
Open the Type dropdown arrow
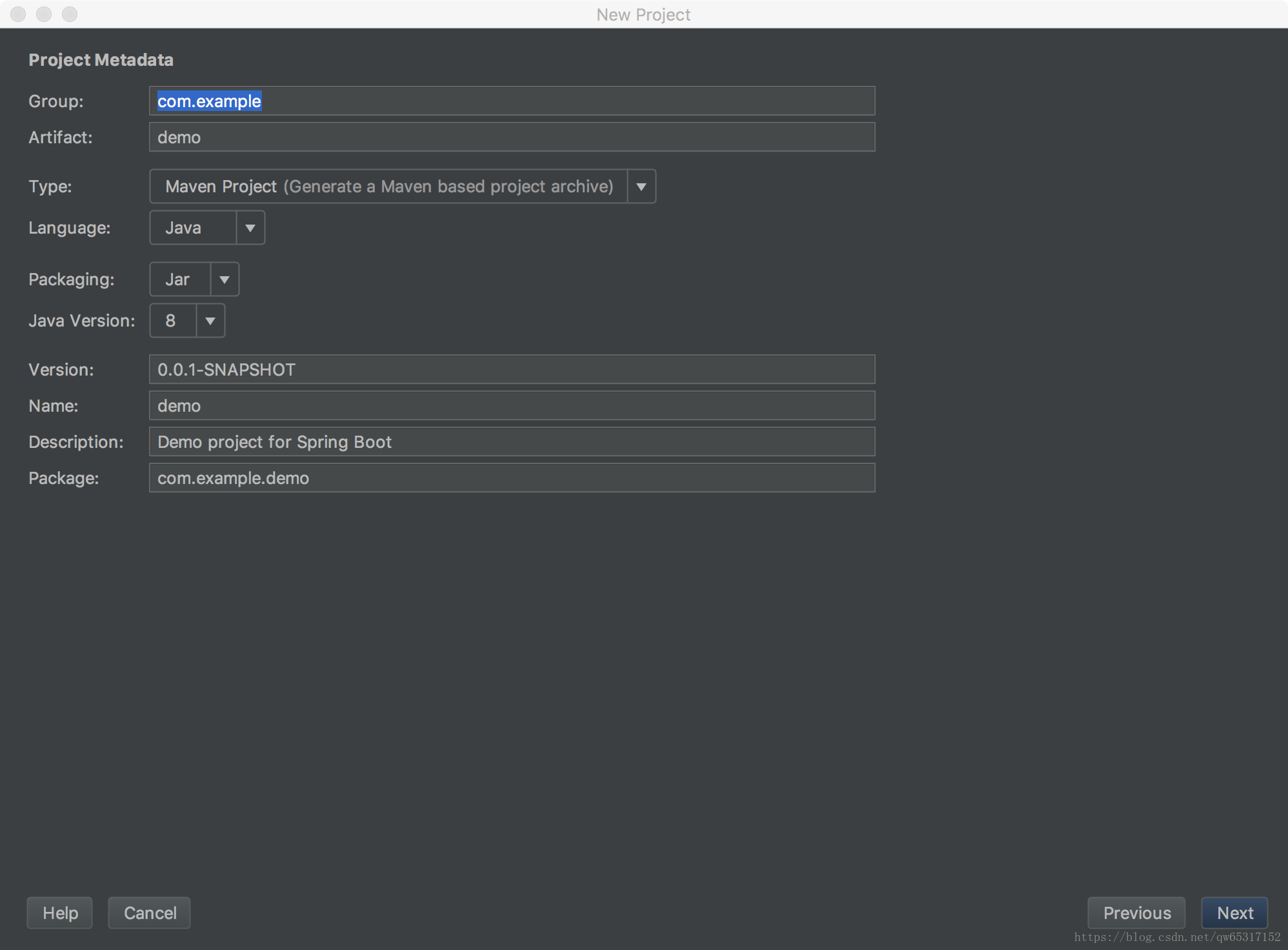tap(641, 187)
